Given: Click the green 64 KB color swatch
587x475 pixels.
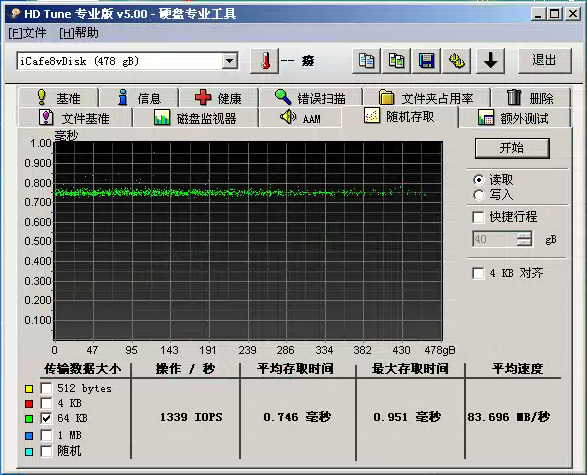Looking at the screenshot, I should click(29, 419).
